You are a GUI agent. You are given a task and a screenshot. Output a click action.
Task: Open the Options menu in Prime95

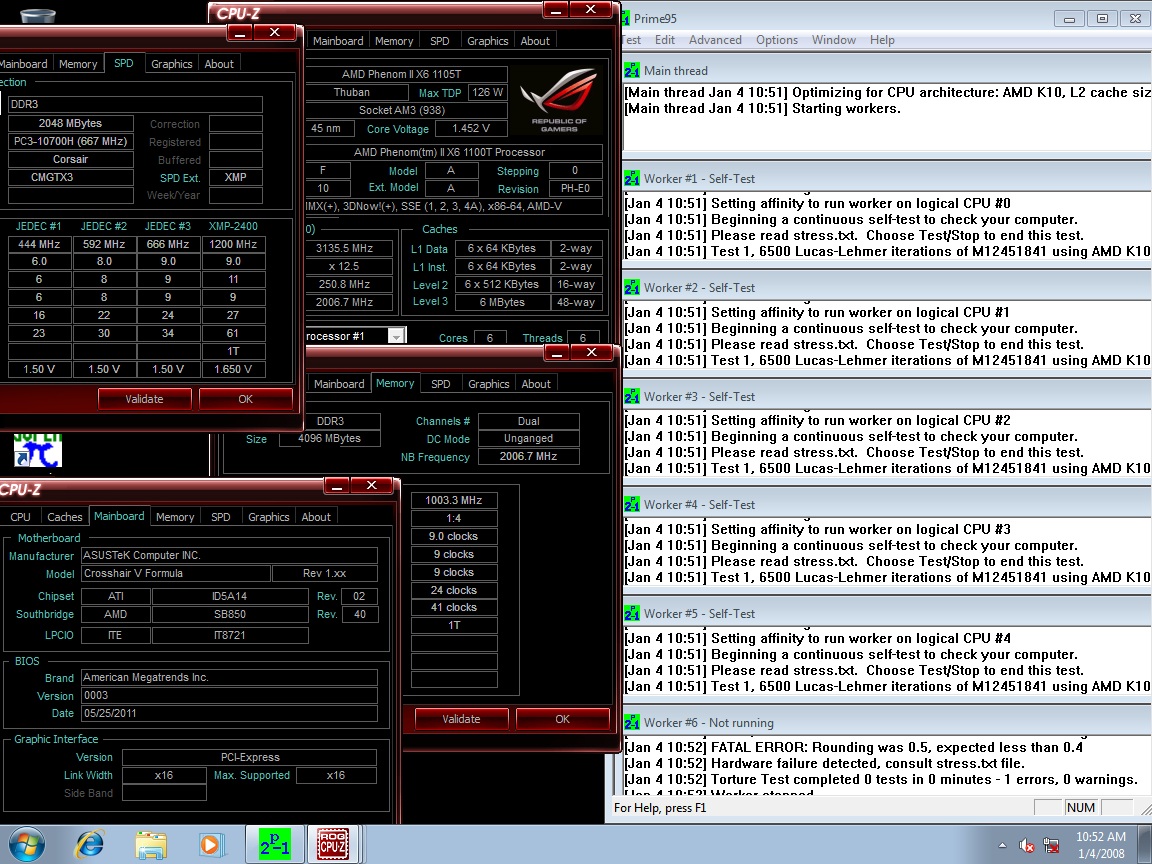point(777,40)
